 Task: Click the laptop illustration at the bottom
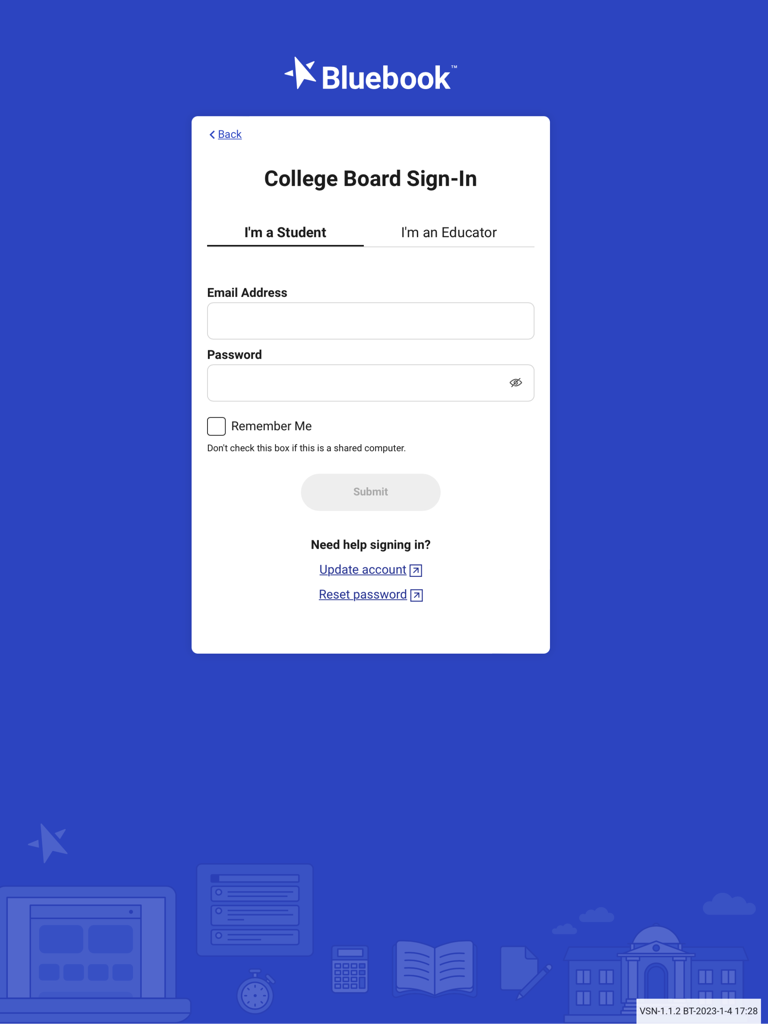click(x=88, y=950)
